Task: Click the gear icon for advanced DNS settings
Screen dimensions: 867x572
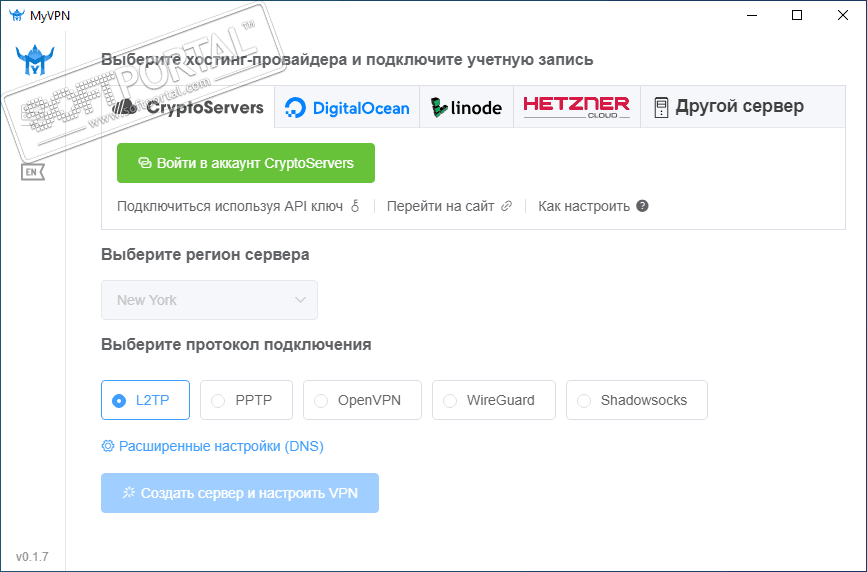Action: (108, 446)
